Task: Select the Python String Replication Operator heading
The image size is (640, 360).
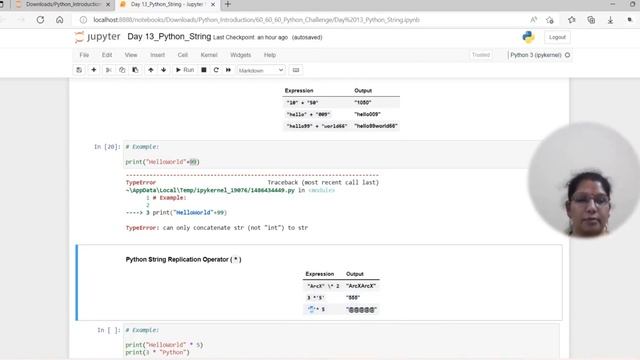Action: (x=183, y=260)
